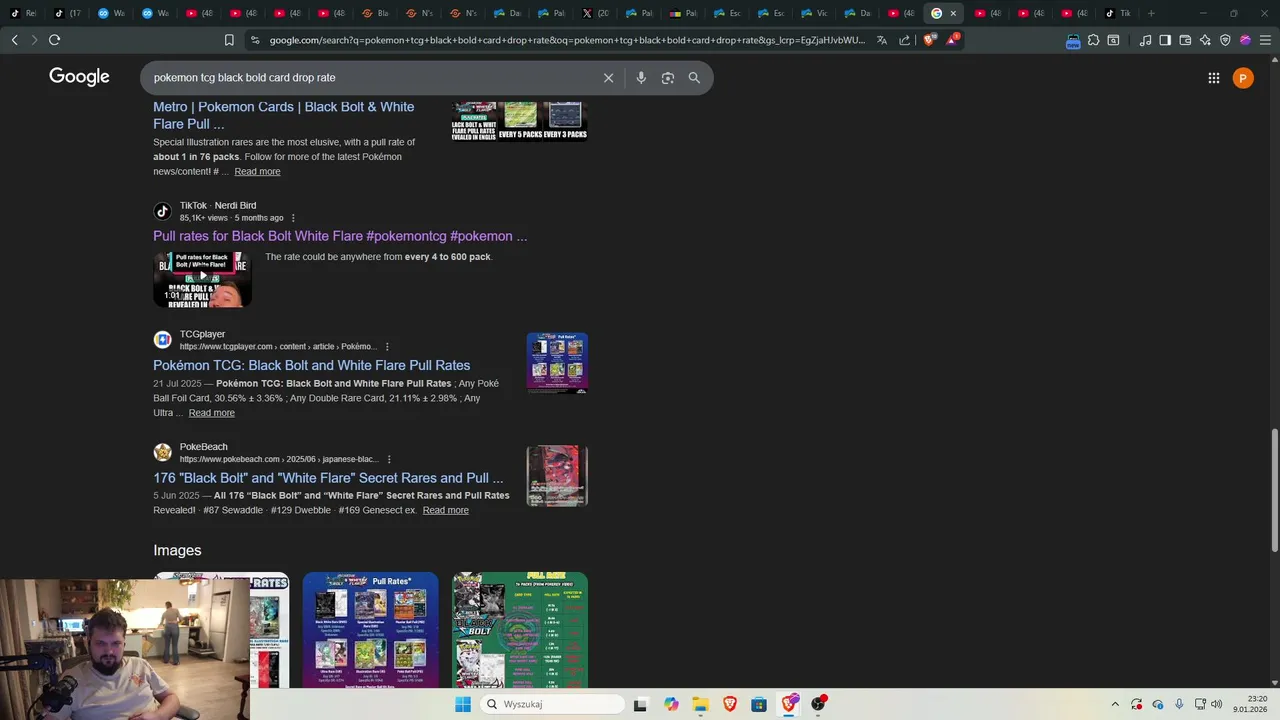
Task: Open Microsoft Store from the taskbar
Action: click(759, 704)
